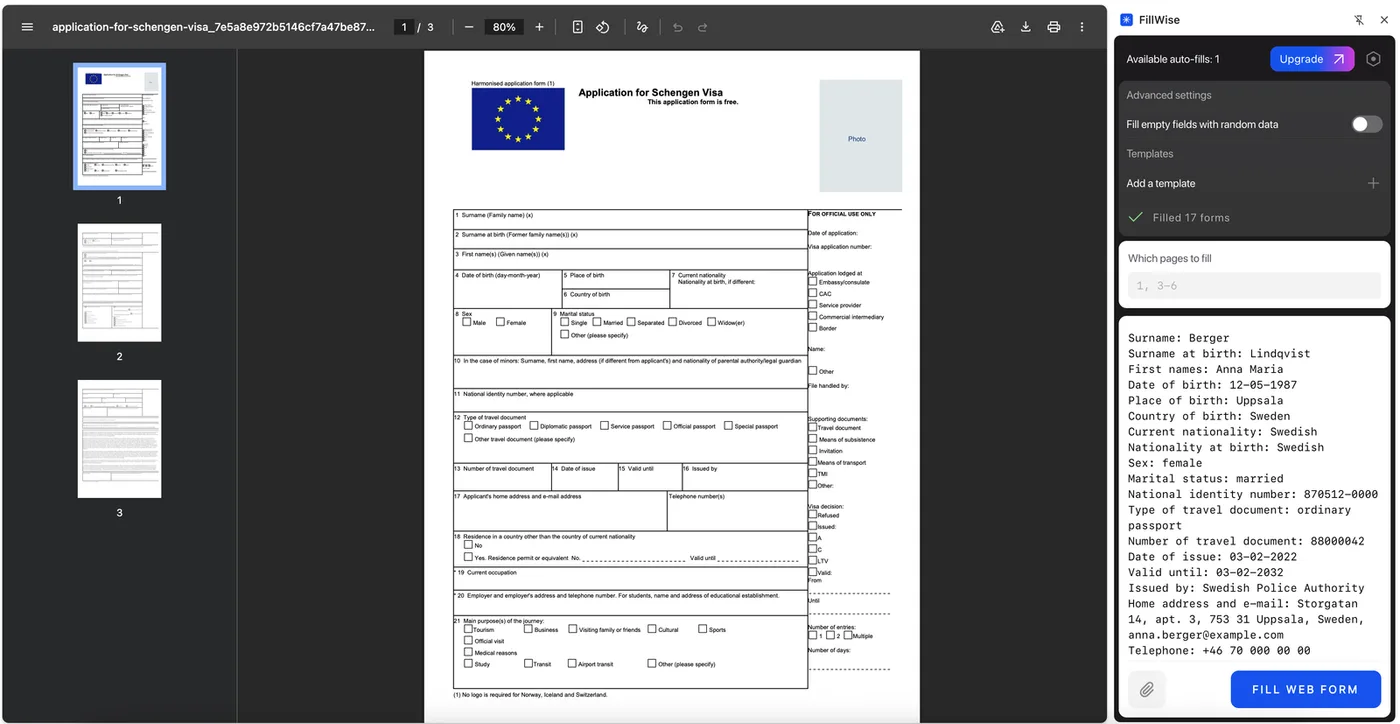This screenshot has height=724, width=1400.
Task: Click the plus icon to add a template
Action: click(x=1373, y=183)
